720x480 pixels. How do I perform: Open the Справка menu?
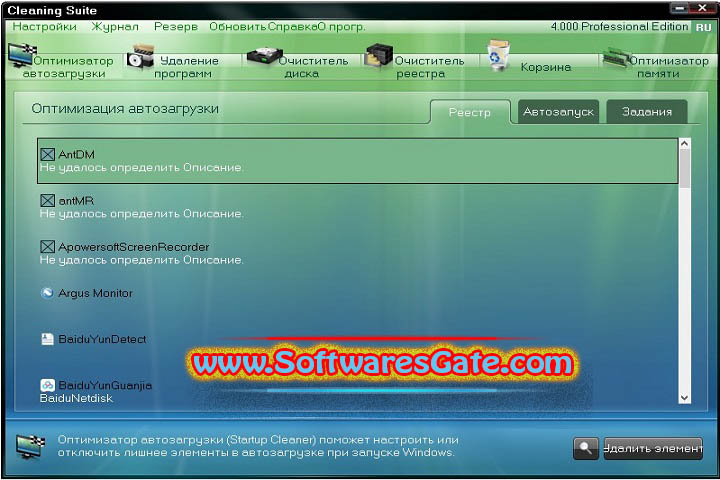tap(291, 27)
